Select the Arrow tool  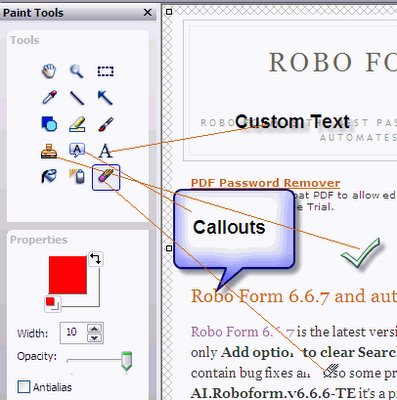coord(105,98)
